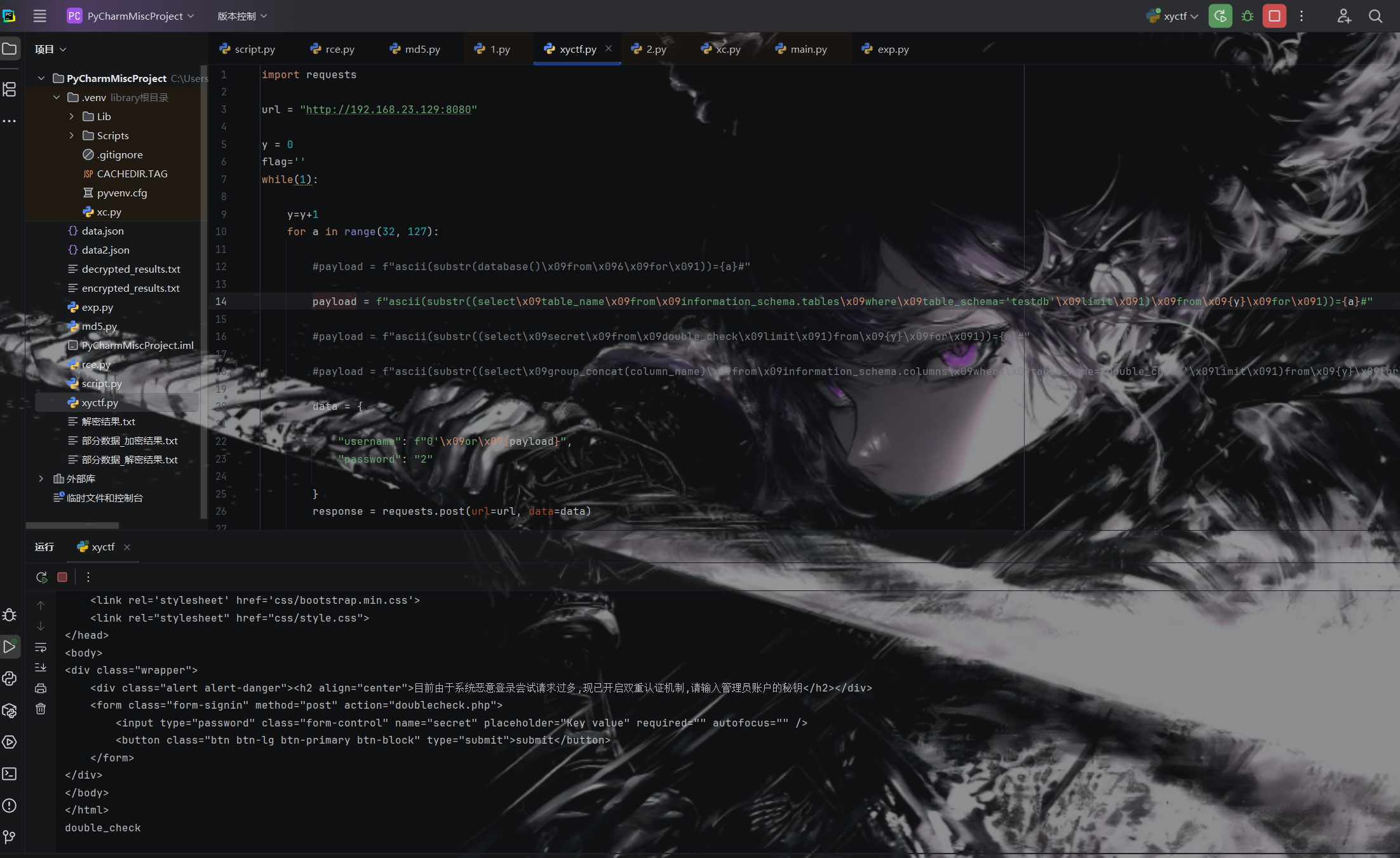1400x858 pixels.
Task: Expand the Lib folder in project tree
Action: (72, 116)
